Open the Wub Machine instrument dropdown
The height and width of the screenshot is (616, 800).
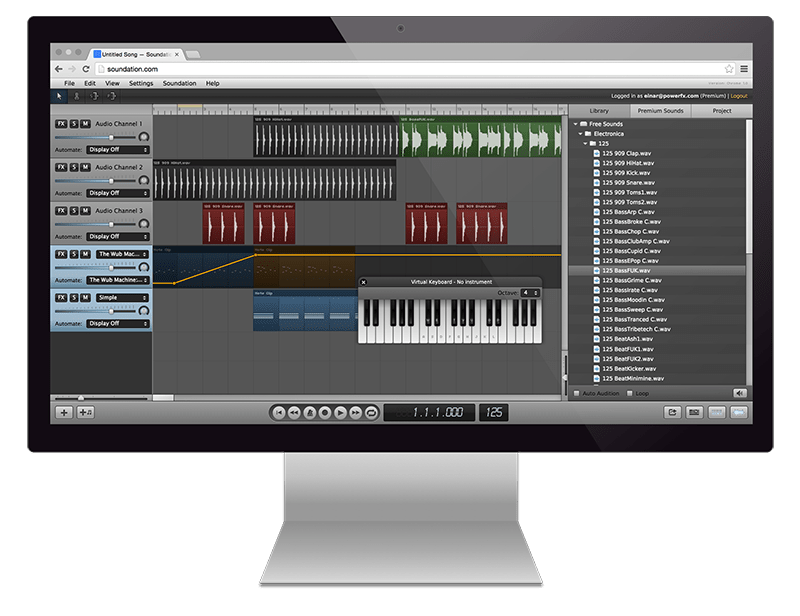pyautogui.click(x=122, y=254)
